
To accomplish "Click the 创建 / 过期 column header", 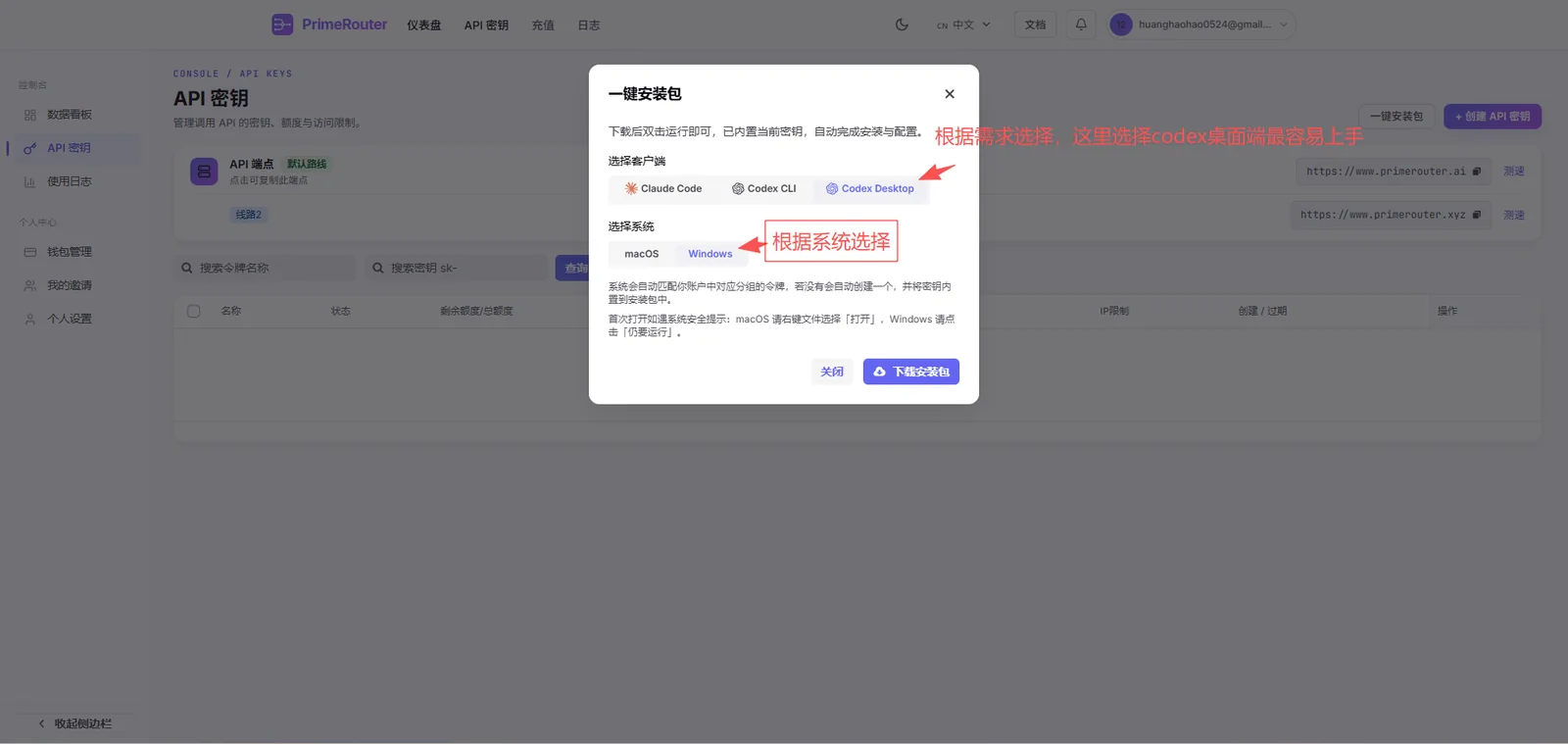I will pos(1262,311).
